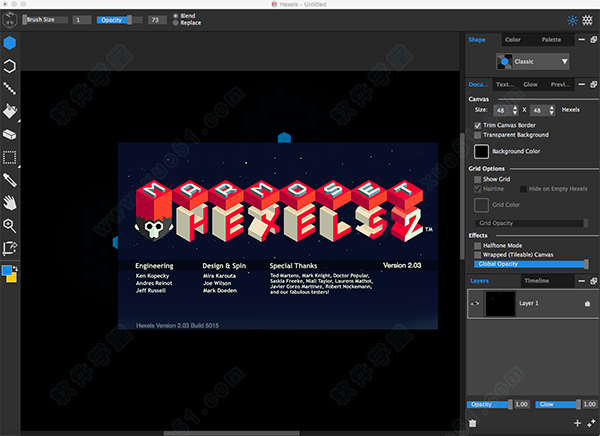Click the opacity value field showing 73
600x436 pixels.
point(157,20)
